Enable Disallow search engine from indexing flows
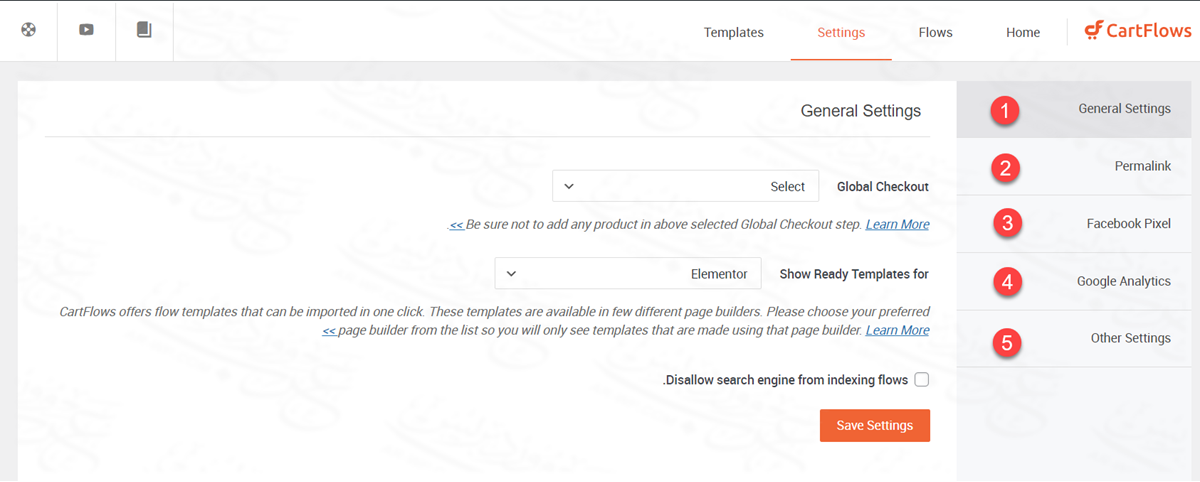Viewport: 1200px width, 482px height. pyautogui.click(x=921, y=380)
